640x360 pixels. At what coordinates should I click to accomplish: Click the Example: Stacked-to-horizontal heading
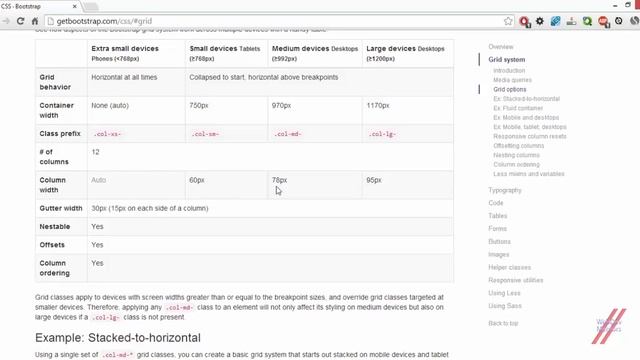(118, 338)
